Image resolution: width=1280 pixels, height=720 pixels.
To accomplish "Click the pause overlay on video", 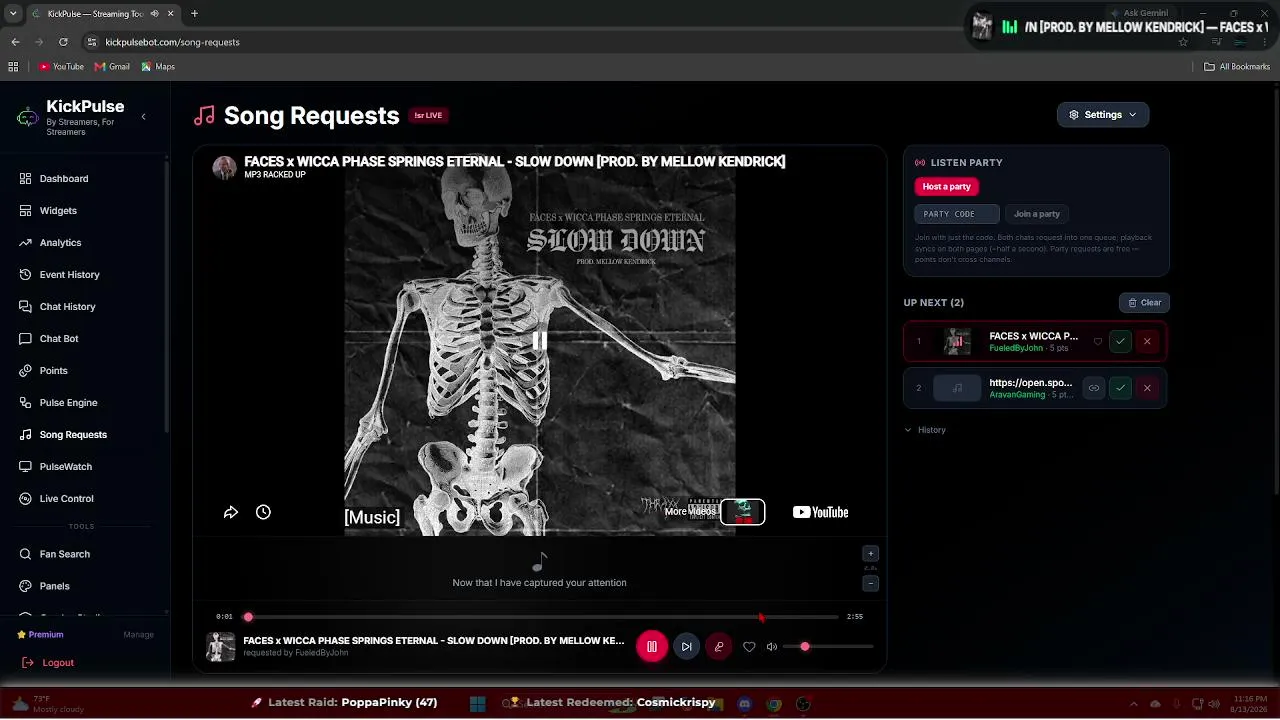I will [539, 341].
